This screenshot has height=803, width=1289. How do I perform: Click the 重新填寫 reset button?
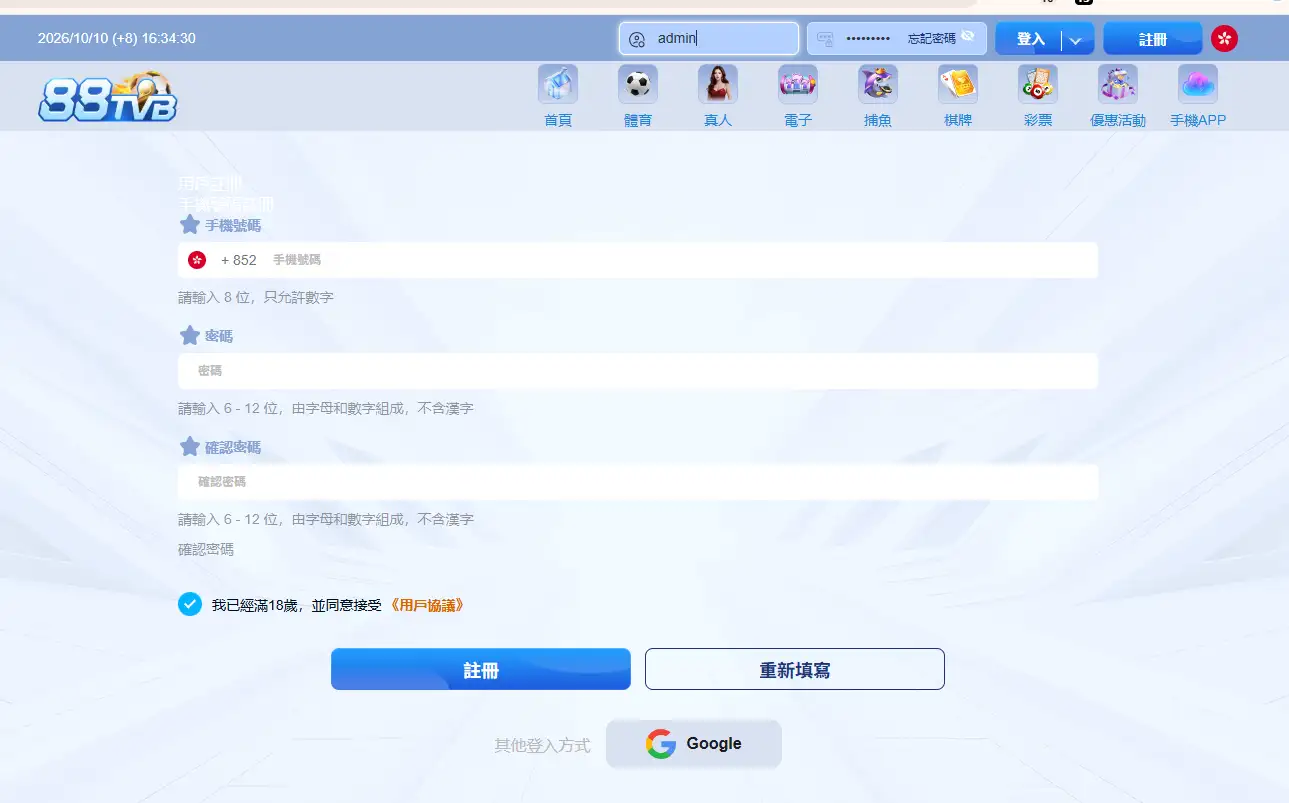pyautogui.click(x=795, y=670)
